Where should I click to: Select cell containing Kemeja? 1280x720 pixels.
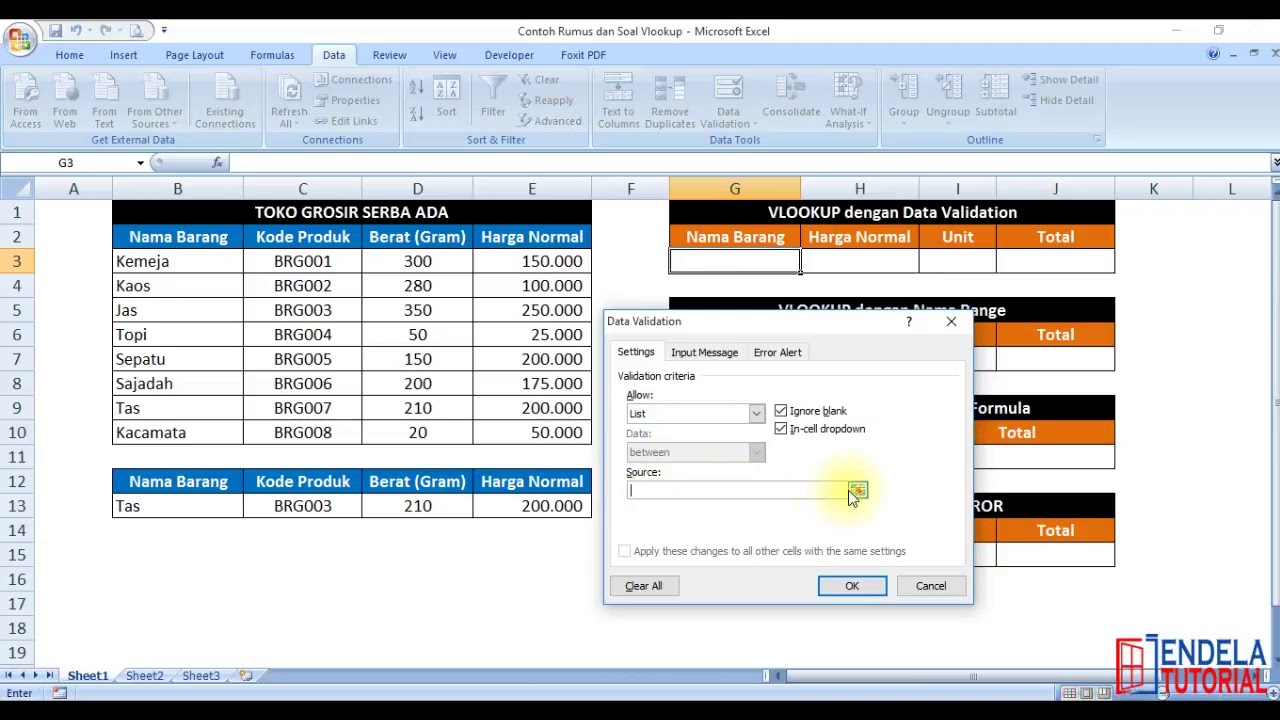tap(177, 261)
